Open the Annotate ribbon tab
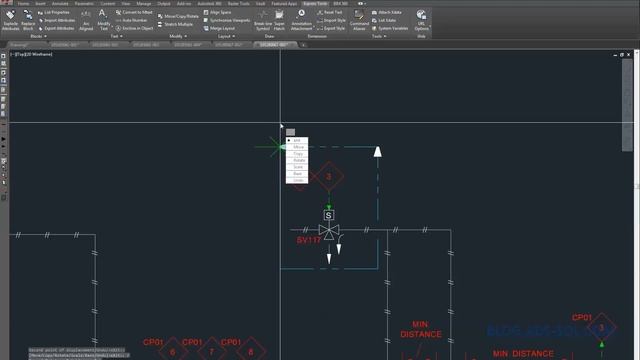640x360 pixels. [60, 4]
